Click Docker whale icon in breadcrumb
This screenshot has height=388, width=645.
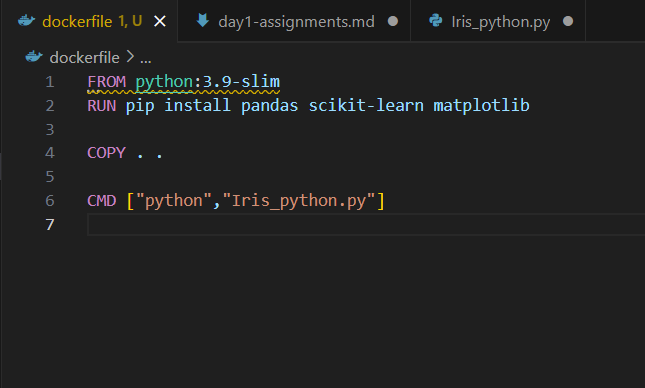tap(34, 56)
